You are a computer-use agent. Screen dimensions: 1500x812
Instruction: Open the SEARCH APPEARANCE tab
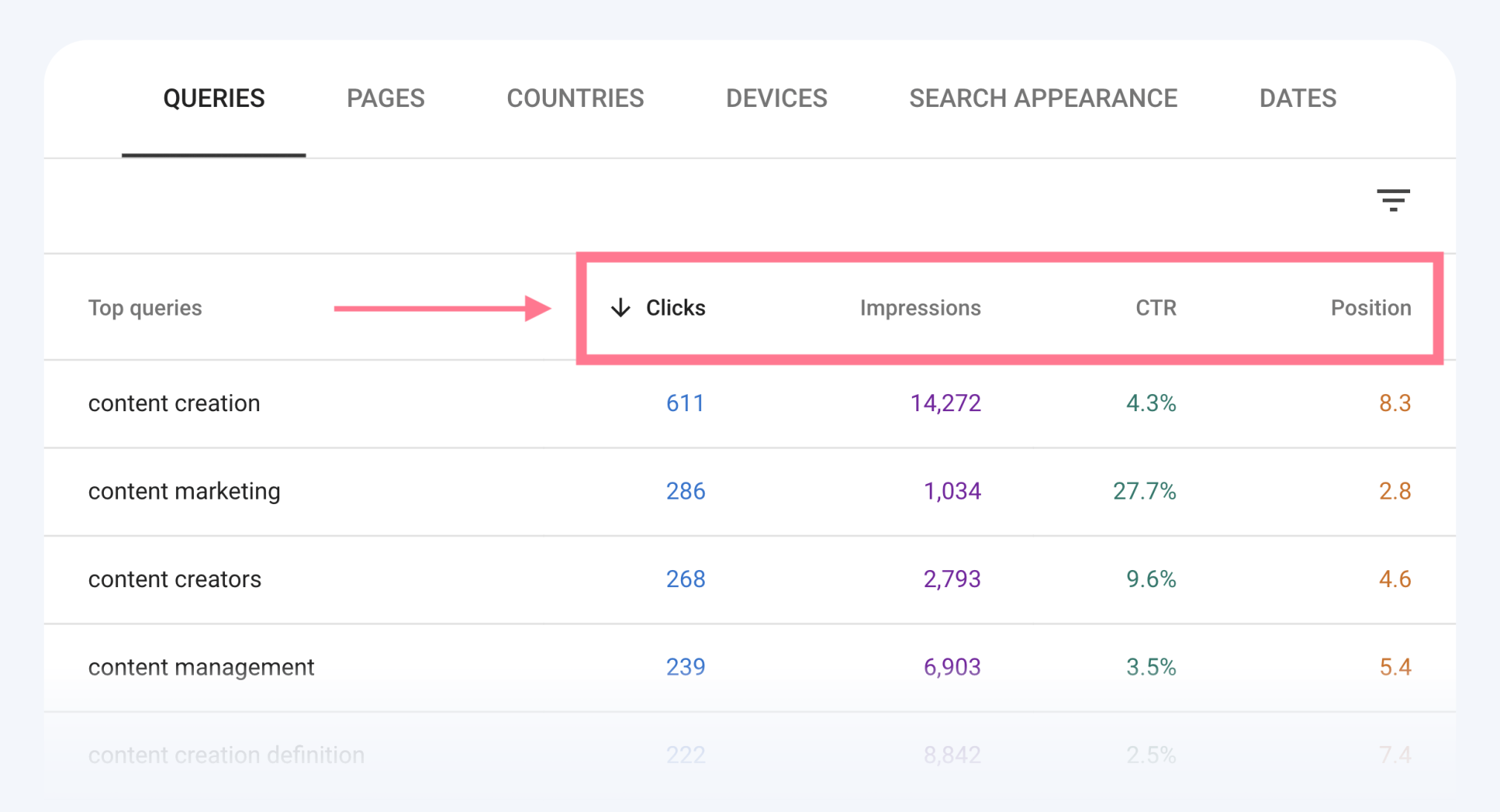click(1043, 97)
